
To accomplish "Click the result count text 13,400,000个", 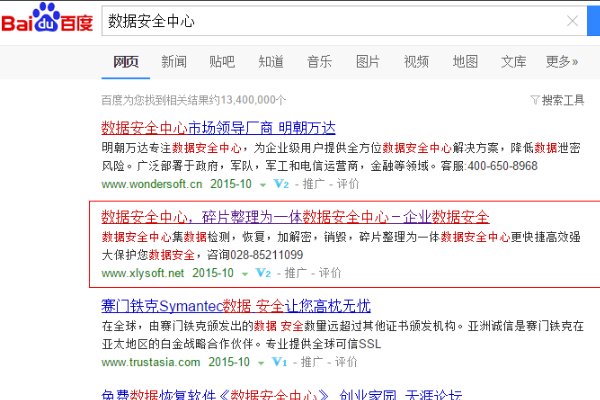I will tap(253, 100).
